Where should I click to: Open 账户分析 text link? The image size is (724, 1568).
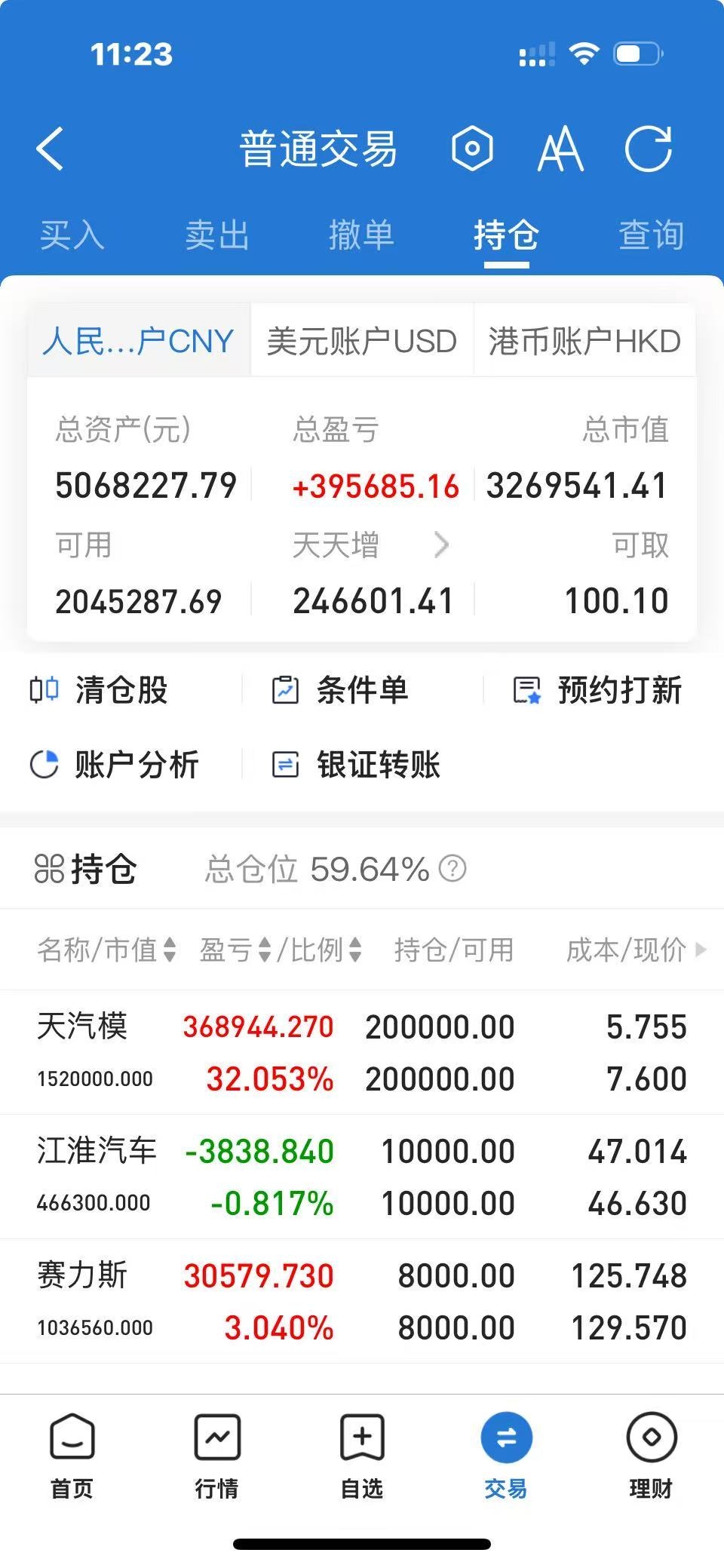click(x=137, y=764)
